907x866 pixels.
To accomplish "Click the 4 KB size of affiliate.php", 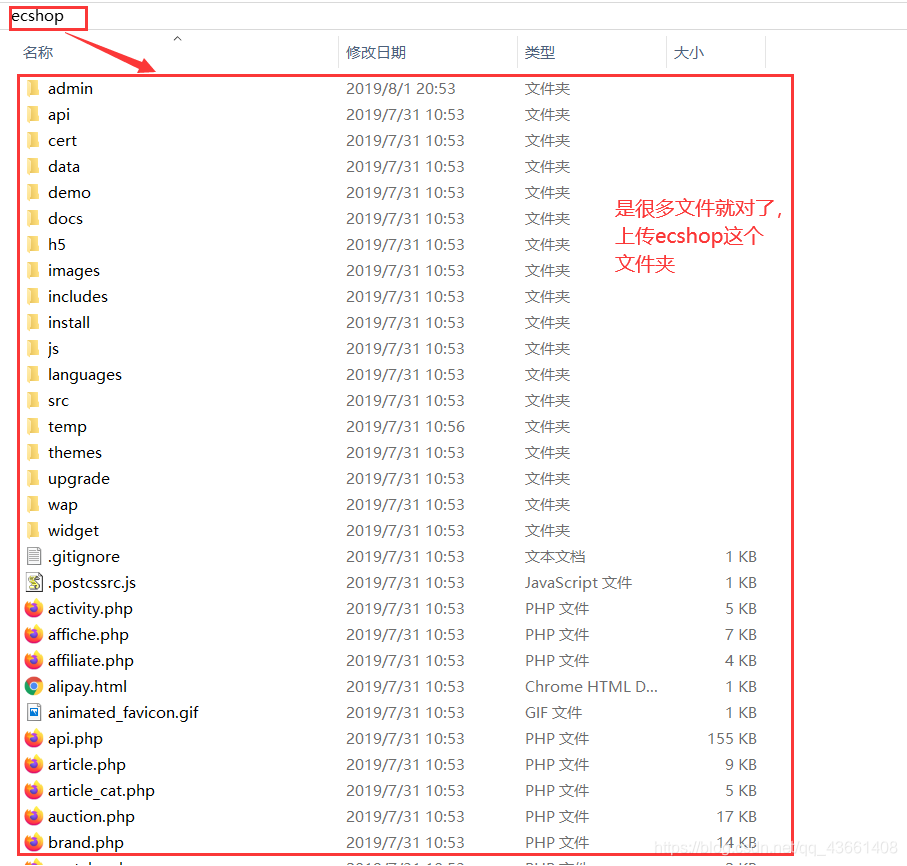I will pyautogui.click(x=742, y=661).
